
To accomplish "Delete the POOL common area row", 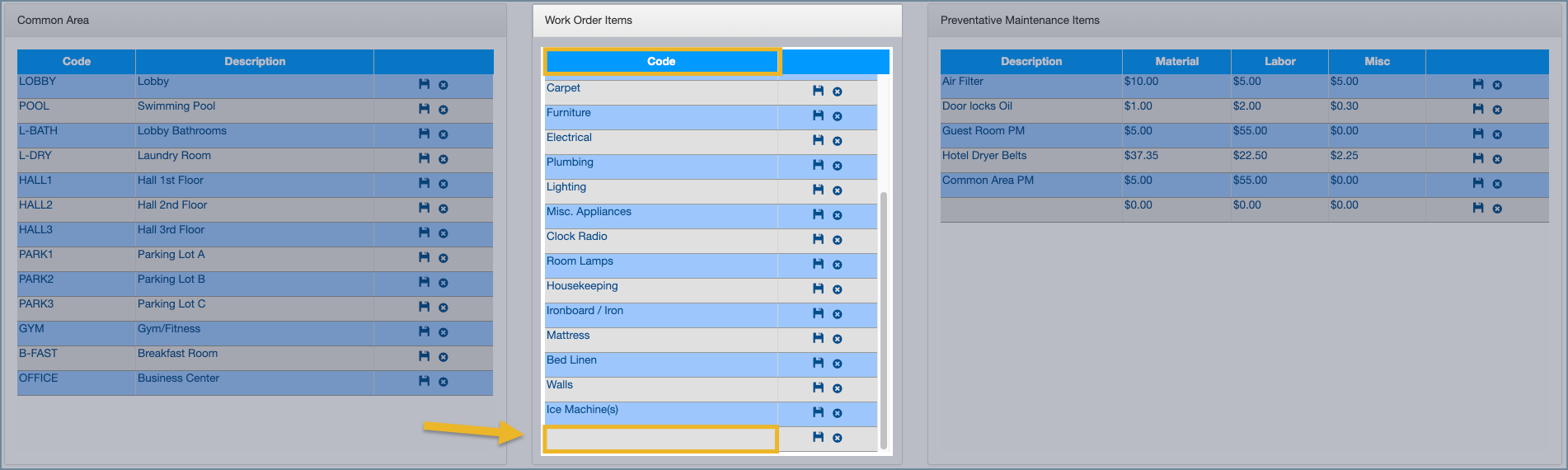I will (444, 110).
